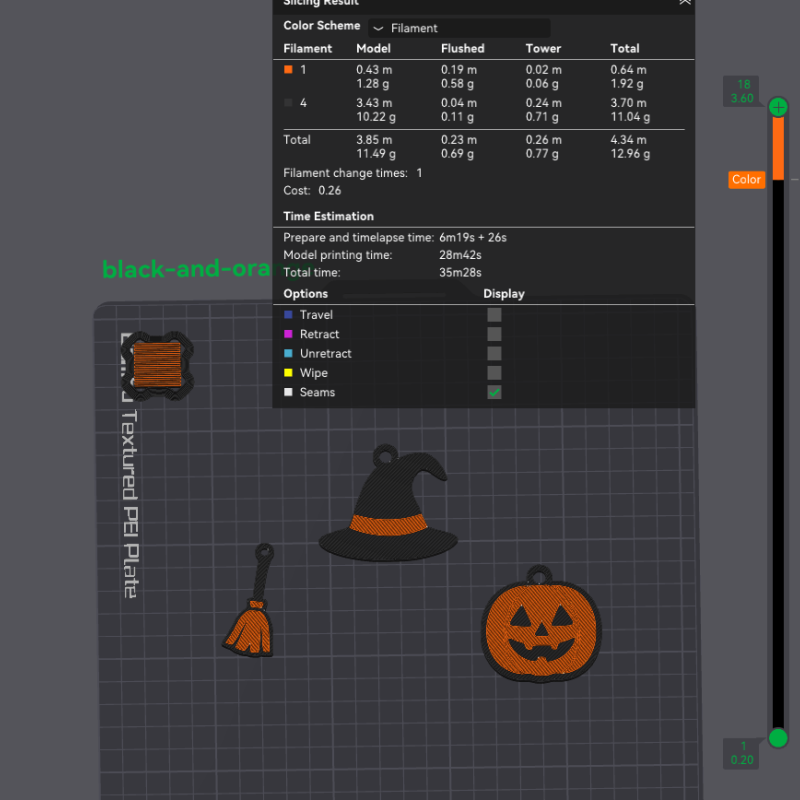Click the blue Travel color icon
This screenshot has height=800, width=800.
[289, 315]
